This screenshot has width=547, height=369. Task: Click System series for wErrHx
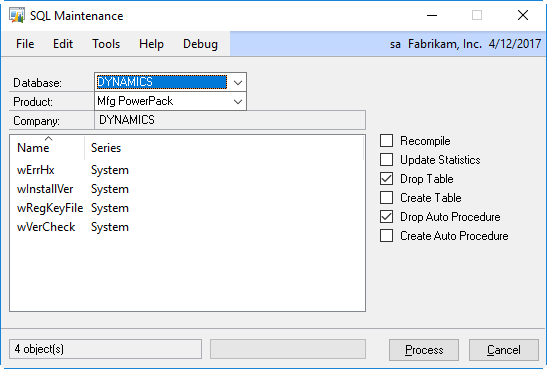[x=110, y=170]
